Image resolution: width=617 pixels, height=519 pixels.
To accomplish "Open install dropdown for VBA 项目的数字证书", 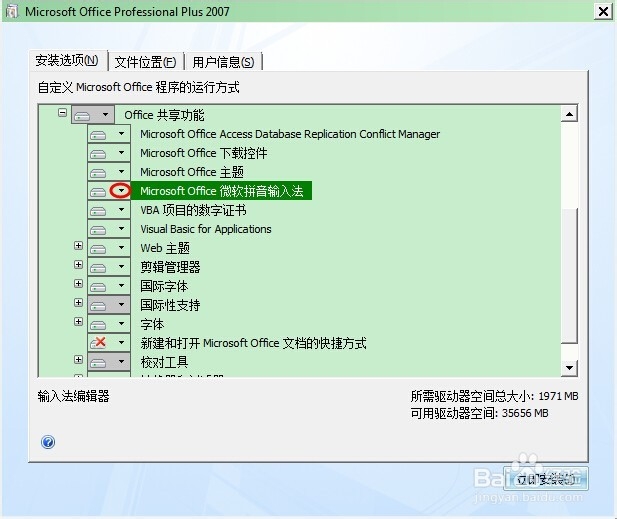I will click(x=121, y=210).
